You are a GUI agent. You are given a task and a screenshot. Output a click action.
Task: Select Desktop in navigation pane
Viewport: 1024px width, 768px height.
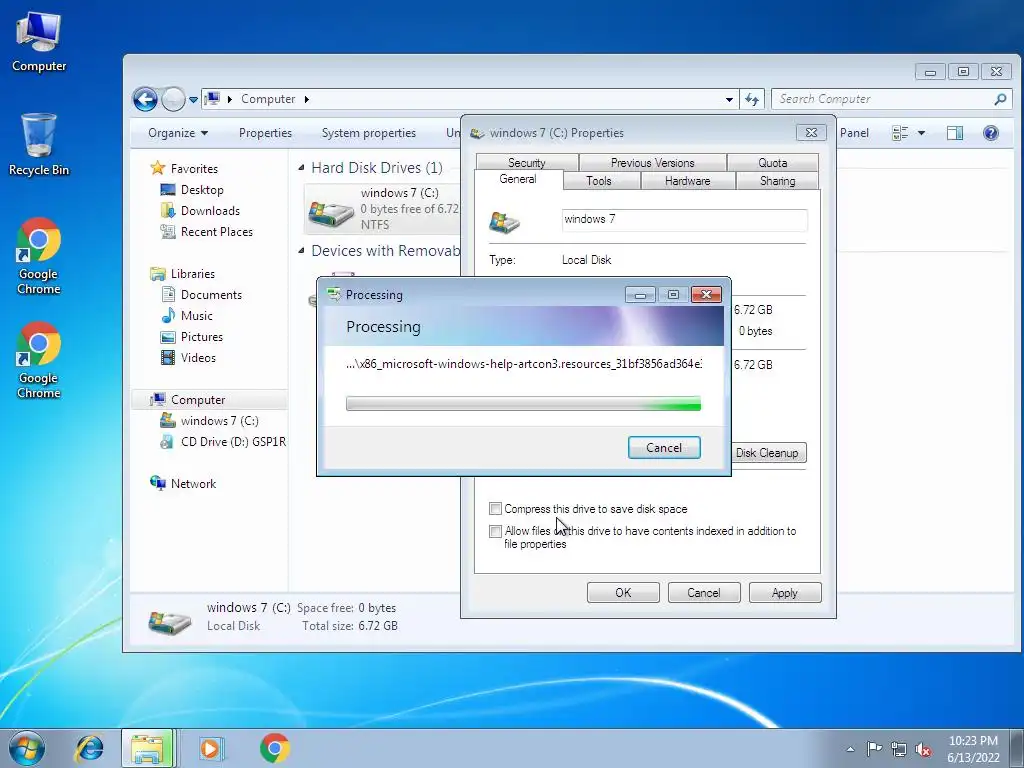(x=202, y=190)
